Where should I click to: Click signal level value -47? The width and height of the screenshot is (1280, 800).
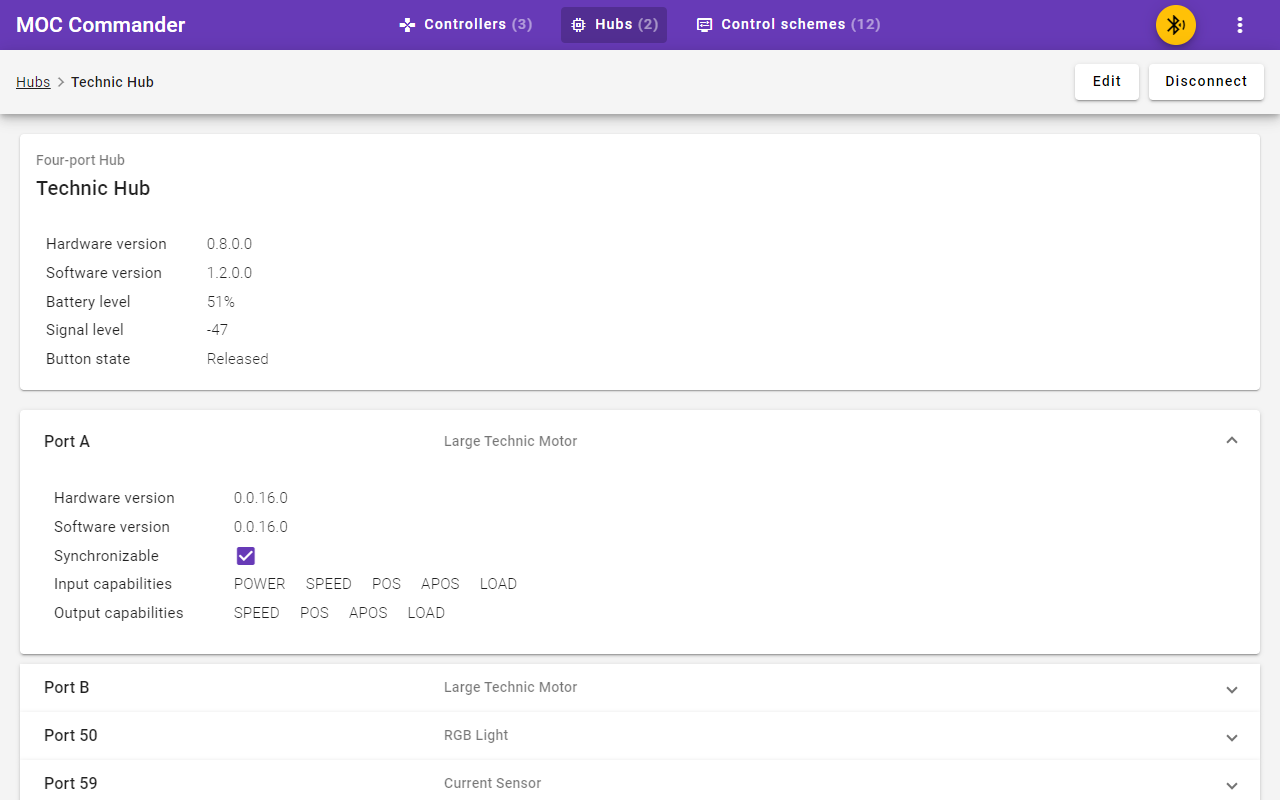point(218,330)
